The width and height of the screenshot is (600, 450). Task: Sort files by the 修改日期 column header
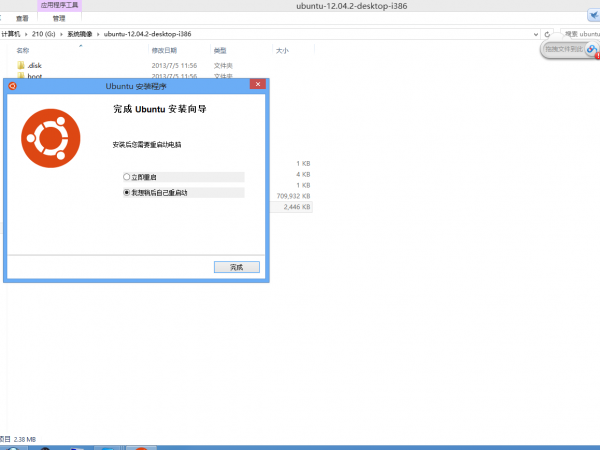coord(164,50)
